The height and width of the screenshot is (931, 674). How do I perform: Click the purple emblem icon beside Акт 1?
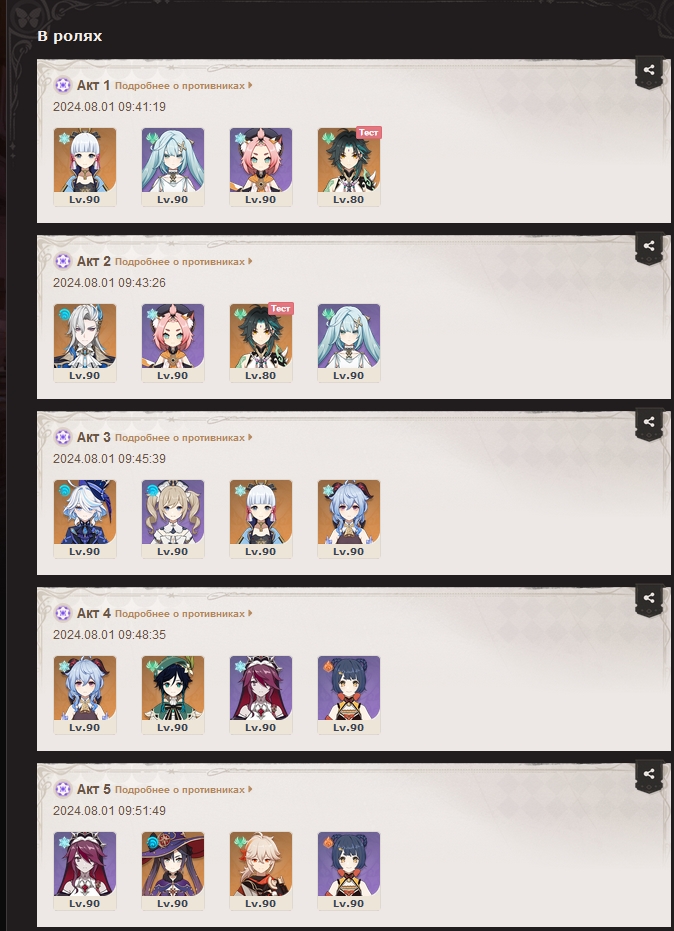(63, 86)
